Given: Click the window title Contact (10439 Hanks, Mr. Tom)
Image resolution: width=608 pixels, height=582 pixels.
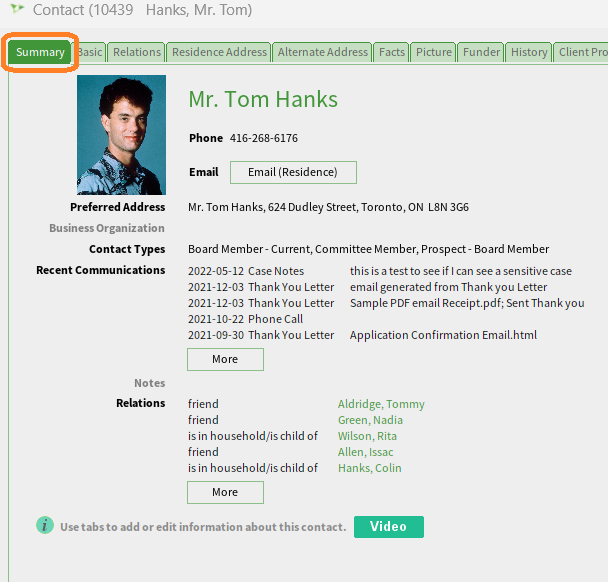Looking at the screenshot, I should [x=142, y=10].
